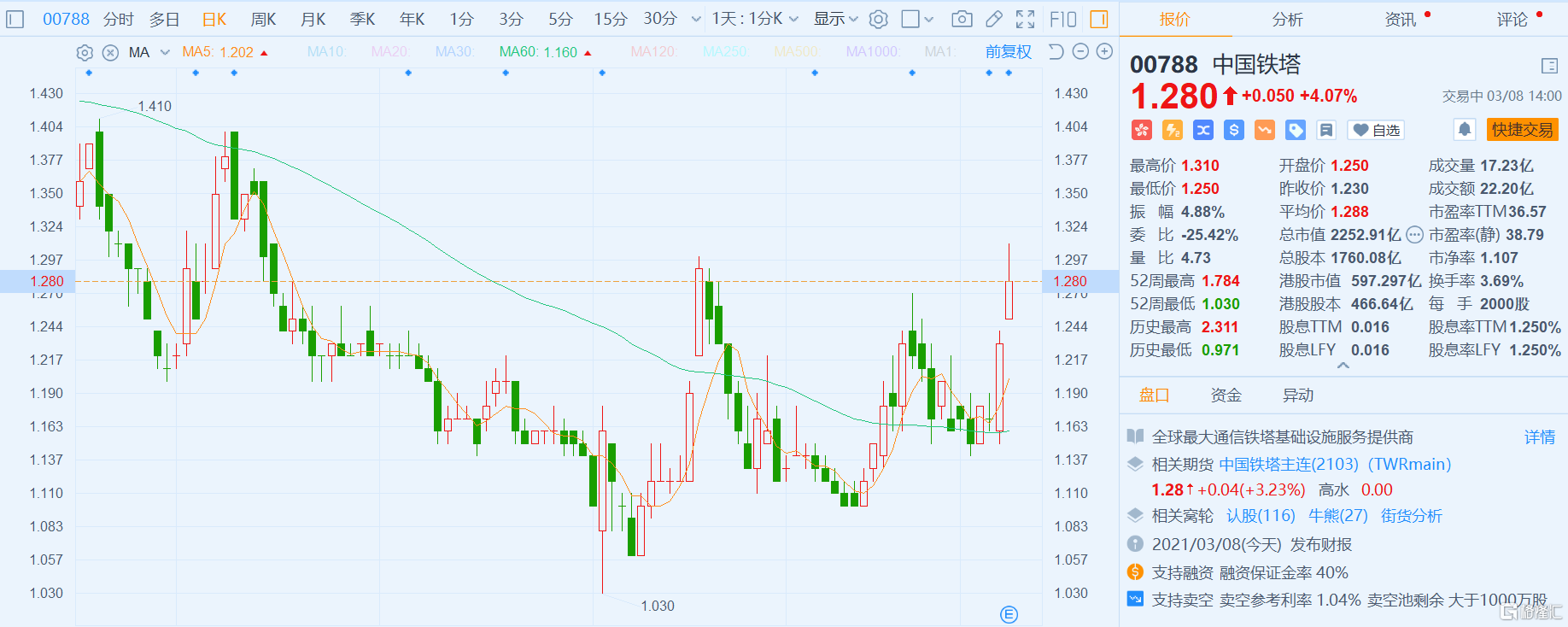Enter fullscreen chart mode
1568x627 pixels.
1026,19
